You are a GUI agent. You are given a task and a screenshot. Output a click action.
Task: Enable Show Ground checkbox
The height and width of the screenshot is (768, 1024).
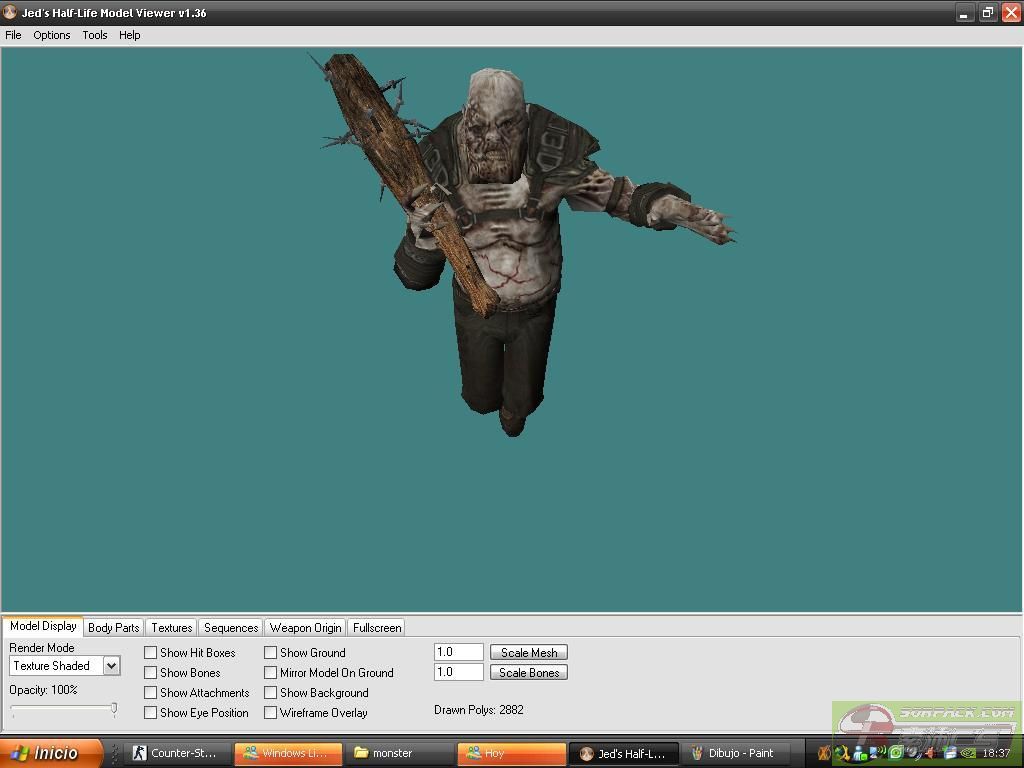(270, 652)
